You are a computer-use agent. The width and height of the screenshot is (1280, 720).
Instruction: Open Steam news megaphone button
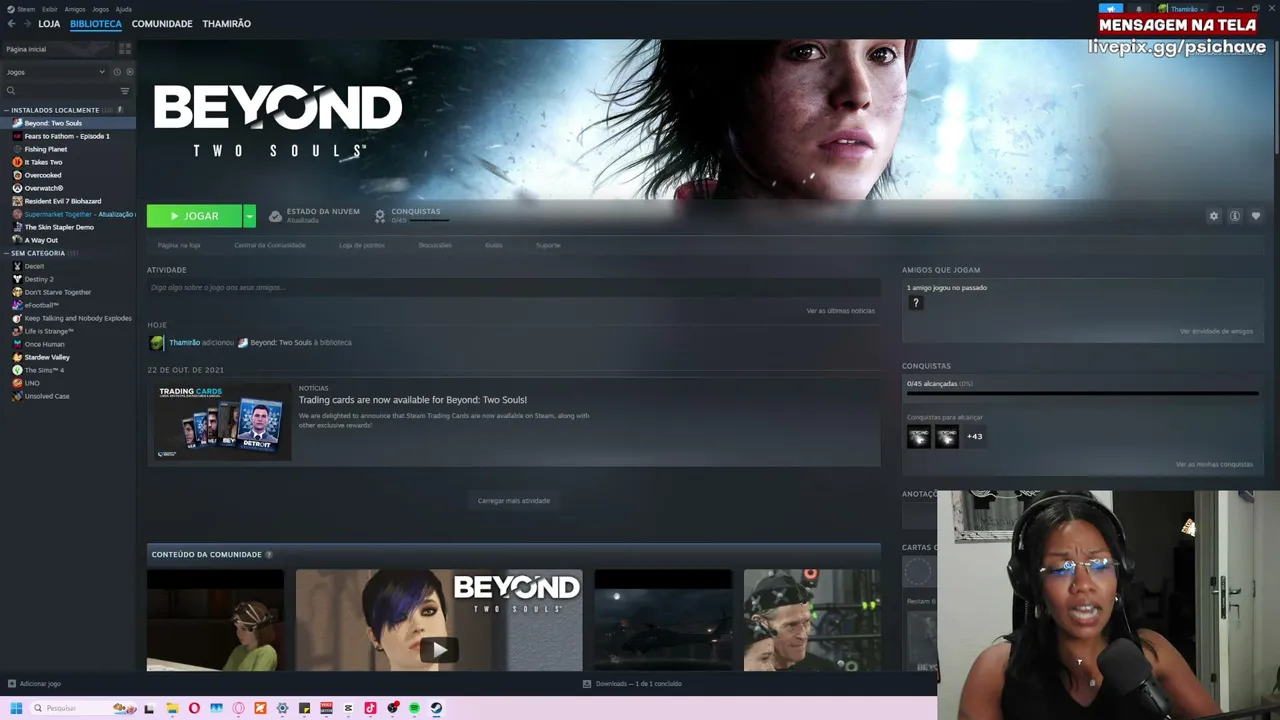[x=1111, y=9]
